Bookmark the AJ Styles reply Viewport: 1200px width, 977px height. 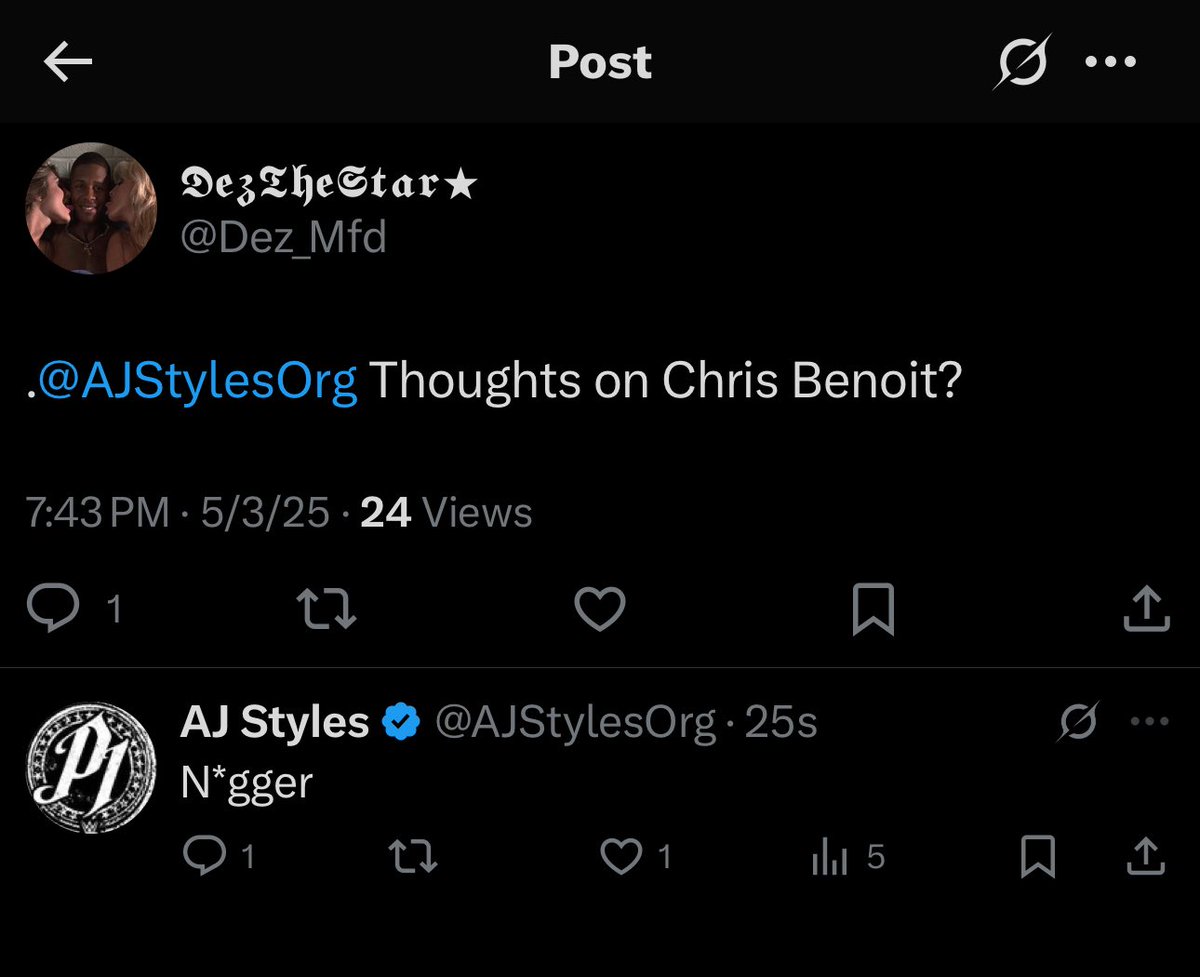1038,857
